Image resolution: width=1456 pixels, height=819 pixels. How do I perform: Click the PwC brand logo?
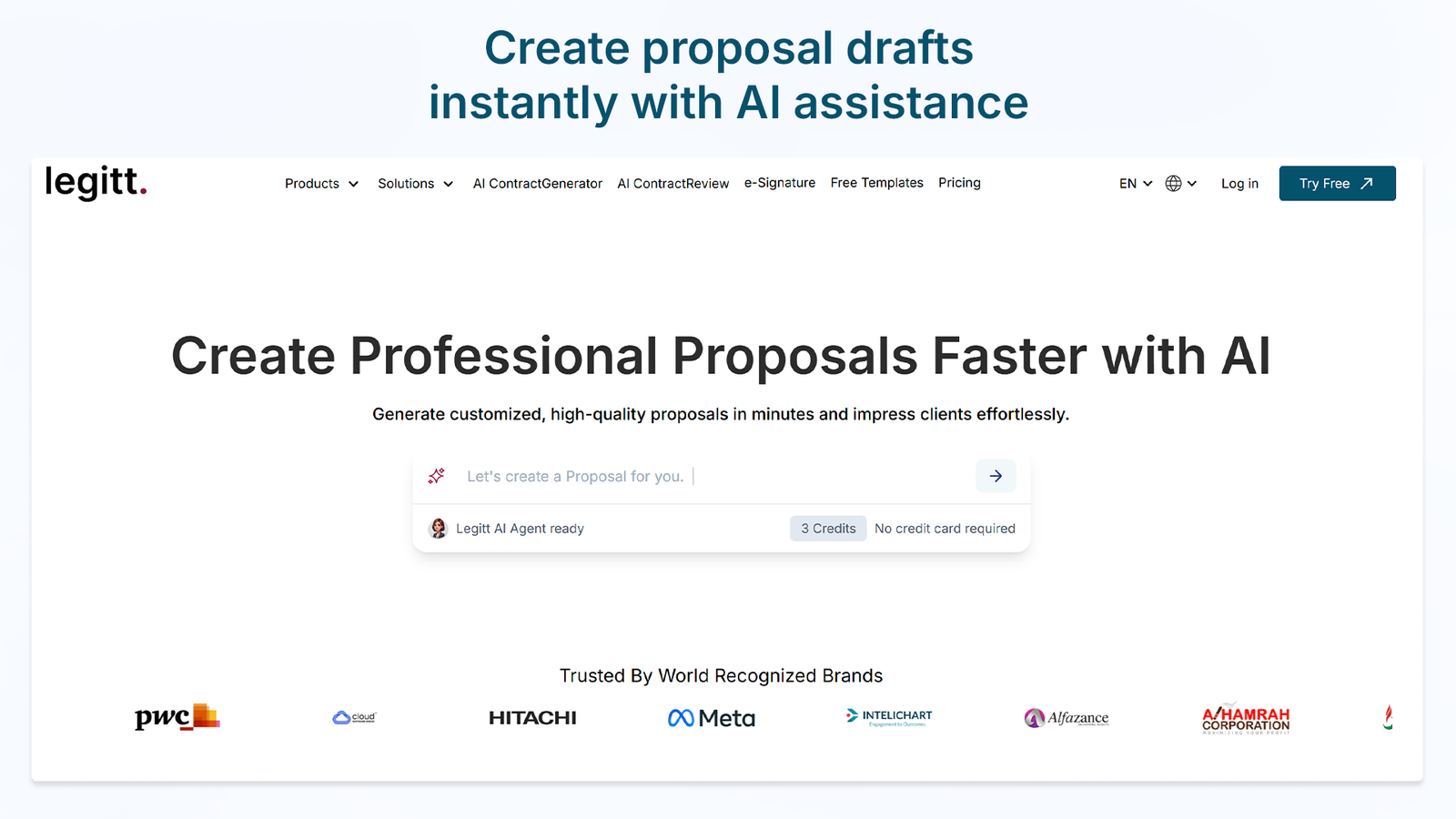(x=177, y=717)
